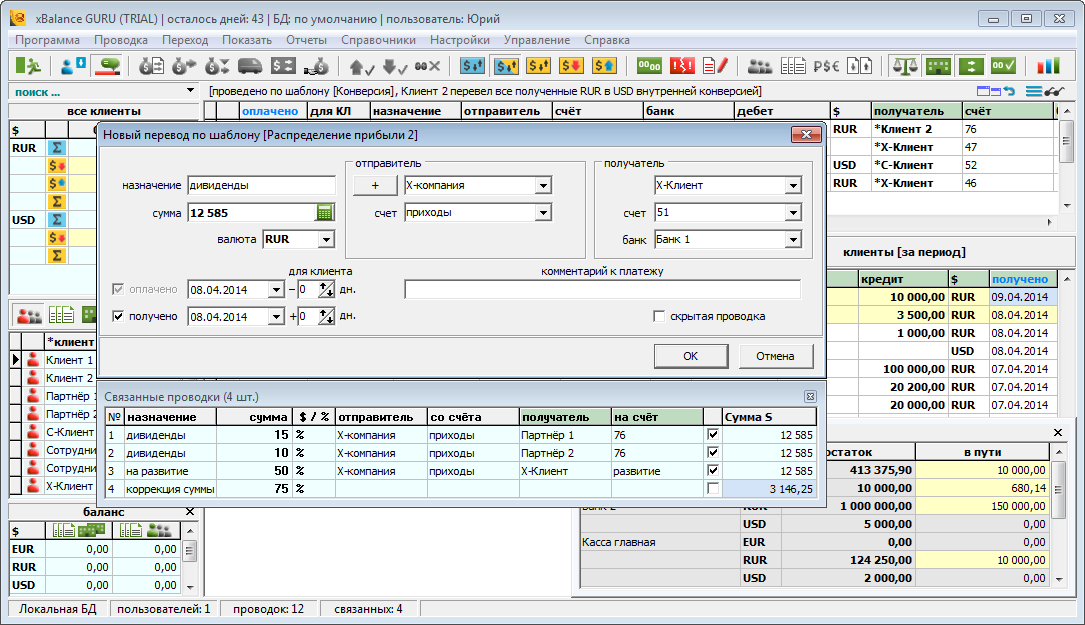1085x625 pixels.
Task: Click the running man exit icon
Action: tap(29, 66)
